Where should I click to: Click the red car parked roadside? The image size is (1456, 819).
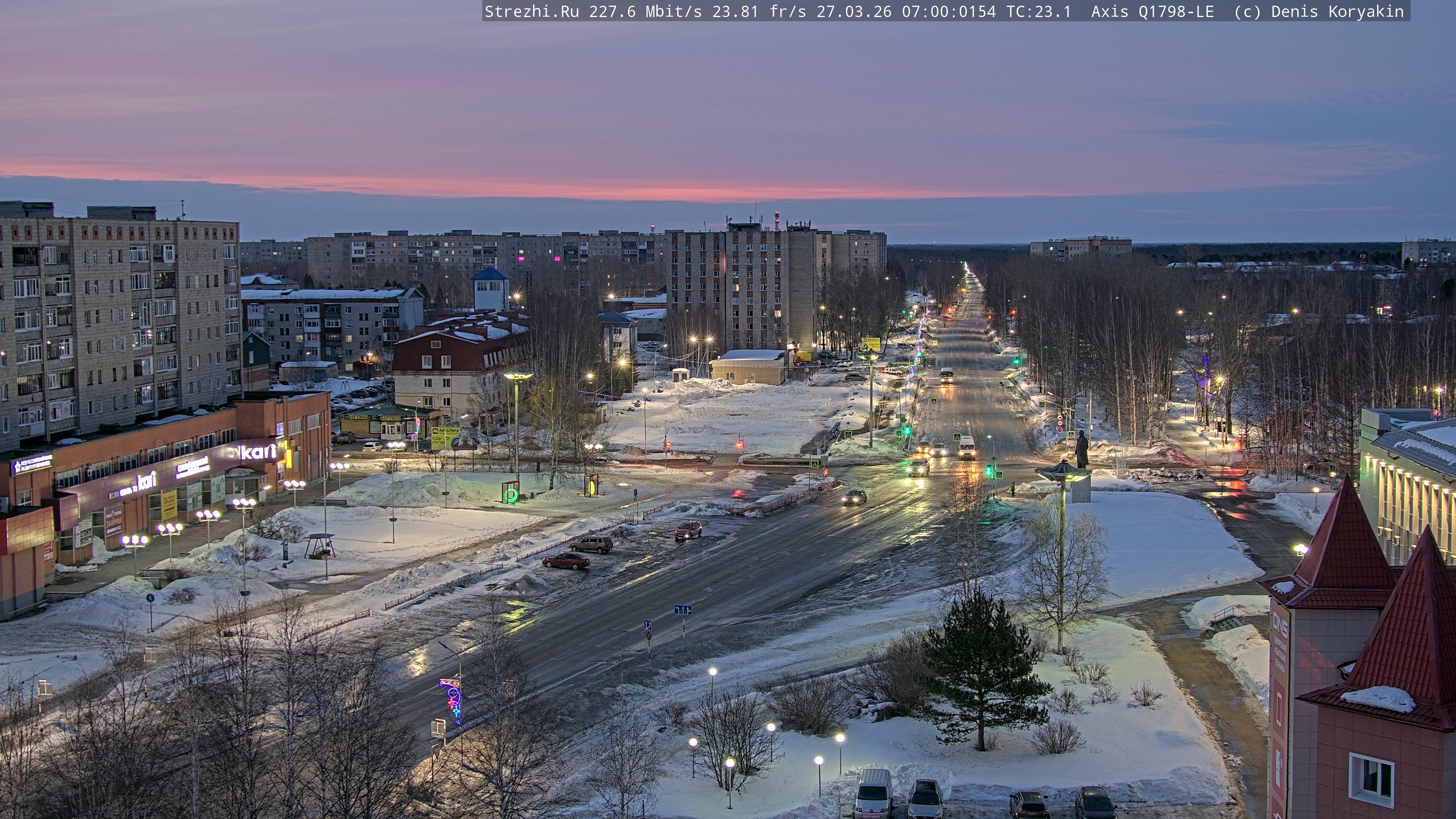(566, 560)
